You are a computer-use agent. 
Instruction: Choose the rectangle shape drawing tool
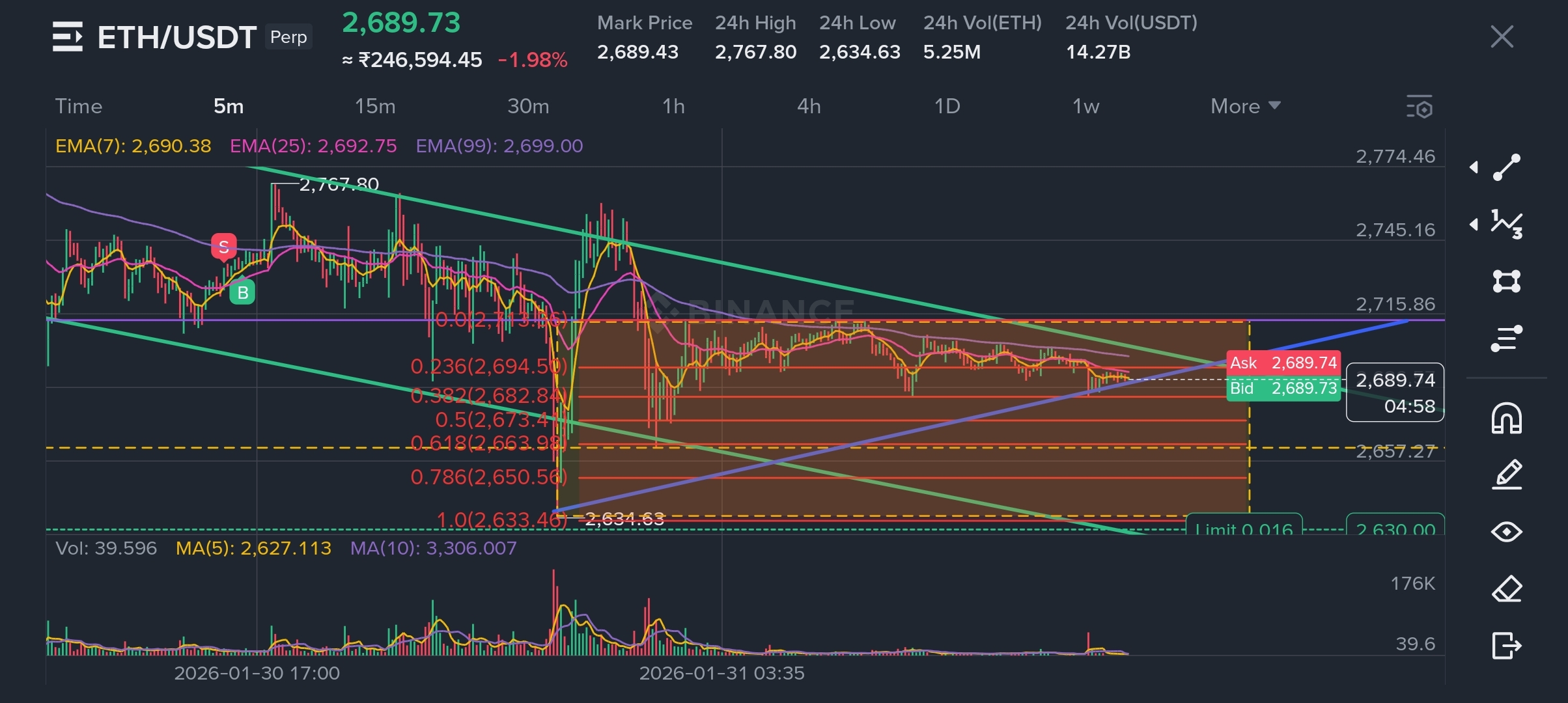(x=1506, y=281)
